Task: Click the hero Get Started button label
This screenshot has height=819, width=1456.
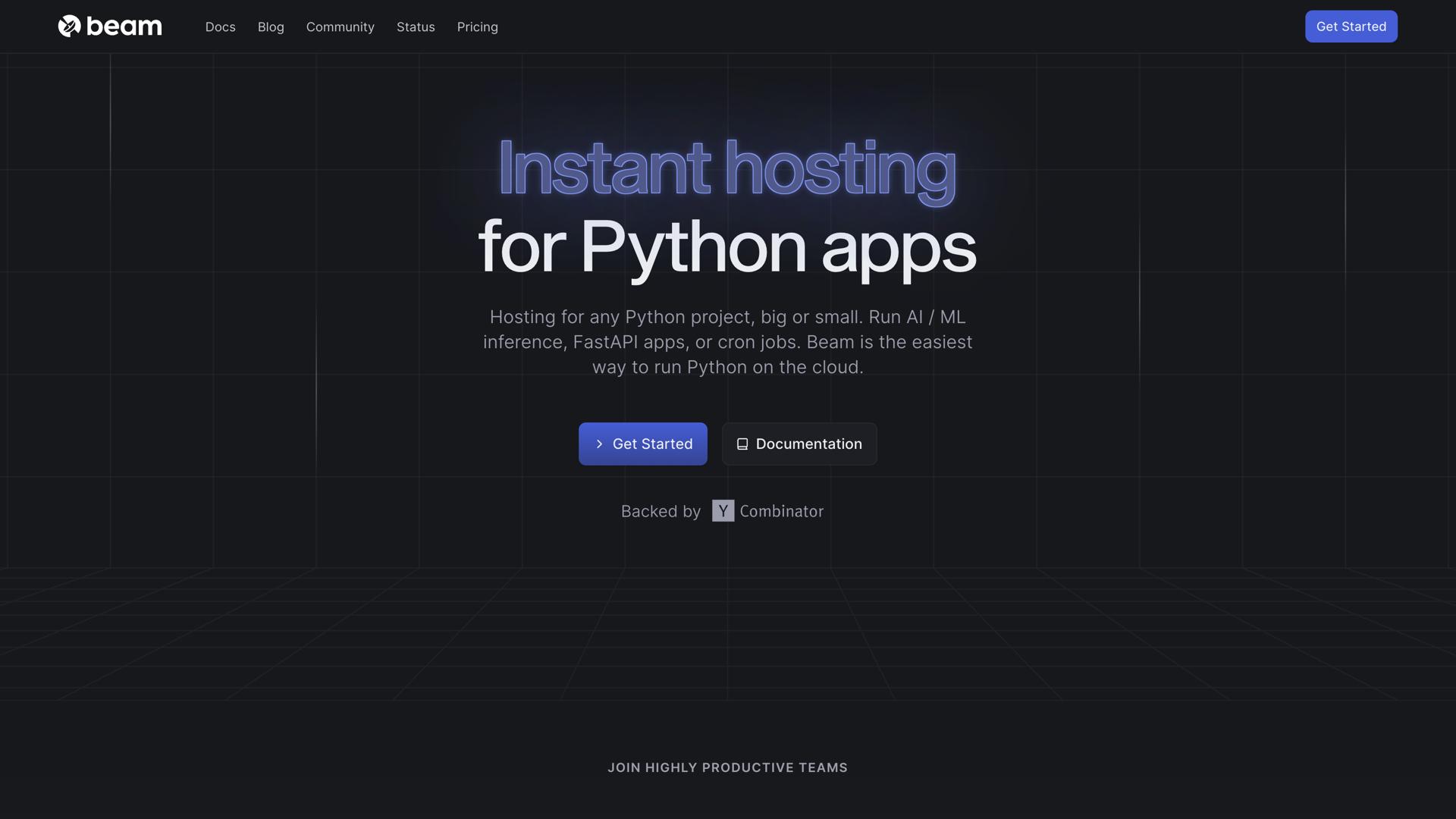Action: pos(652,444)
